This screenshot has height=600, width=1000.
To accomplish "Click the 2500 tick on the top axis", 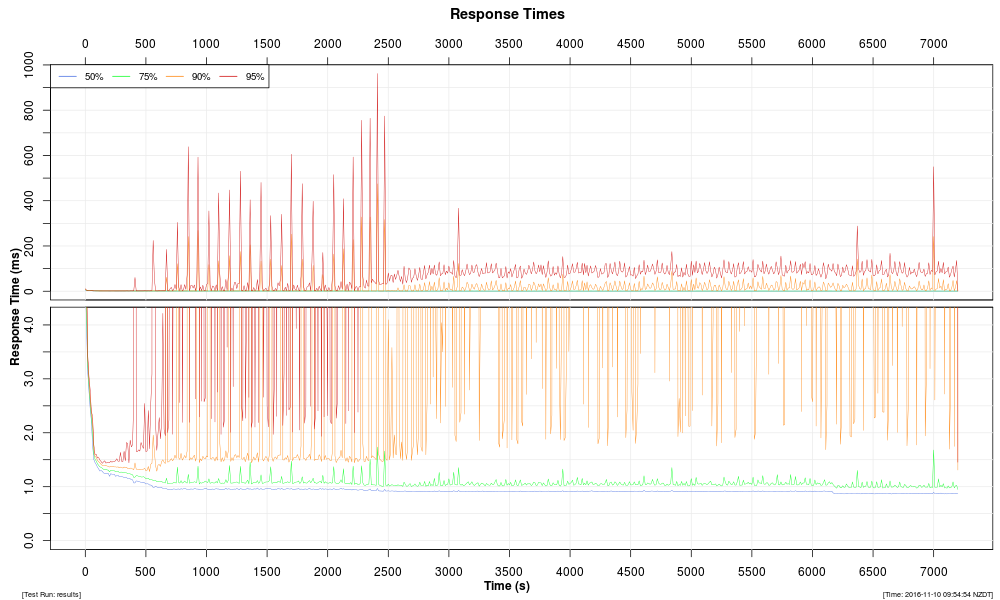I will coord(387,44).
